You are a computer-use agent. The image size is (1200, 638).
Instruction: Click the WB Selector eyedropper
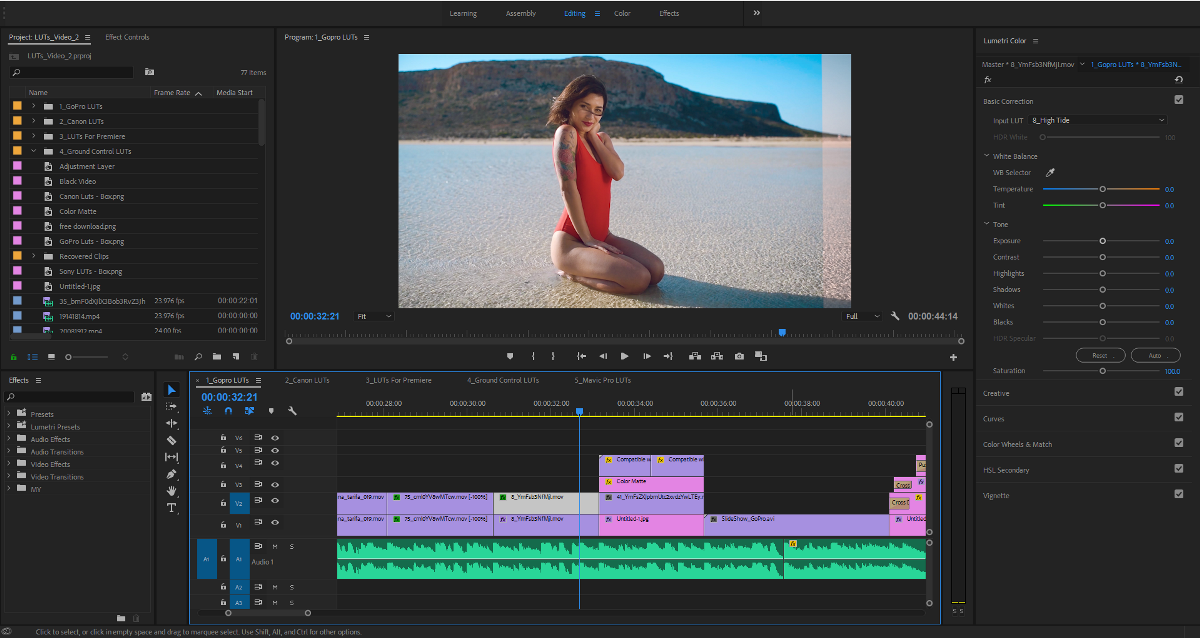(x=1050, y=173)
